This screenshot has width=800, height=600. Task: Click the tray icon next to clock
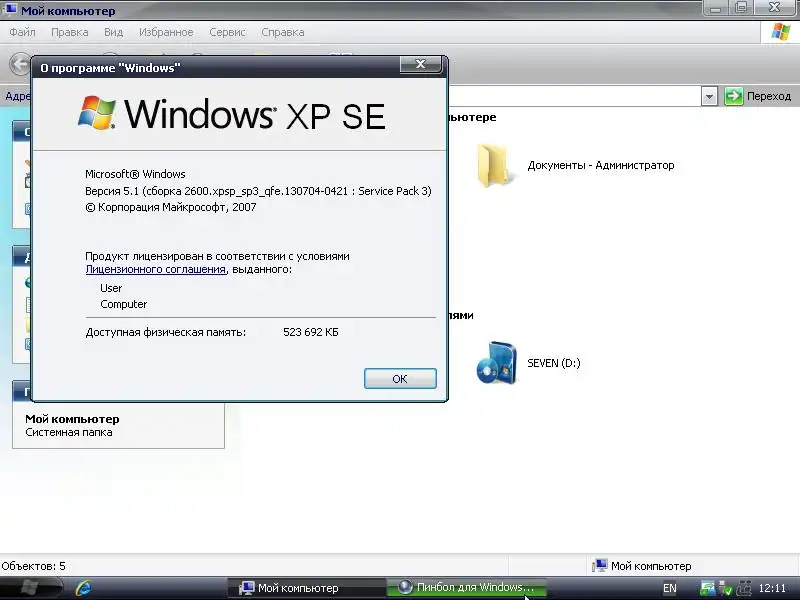[x=744, y=588]
